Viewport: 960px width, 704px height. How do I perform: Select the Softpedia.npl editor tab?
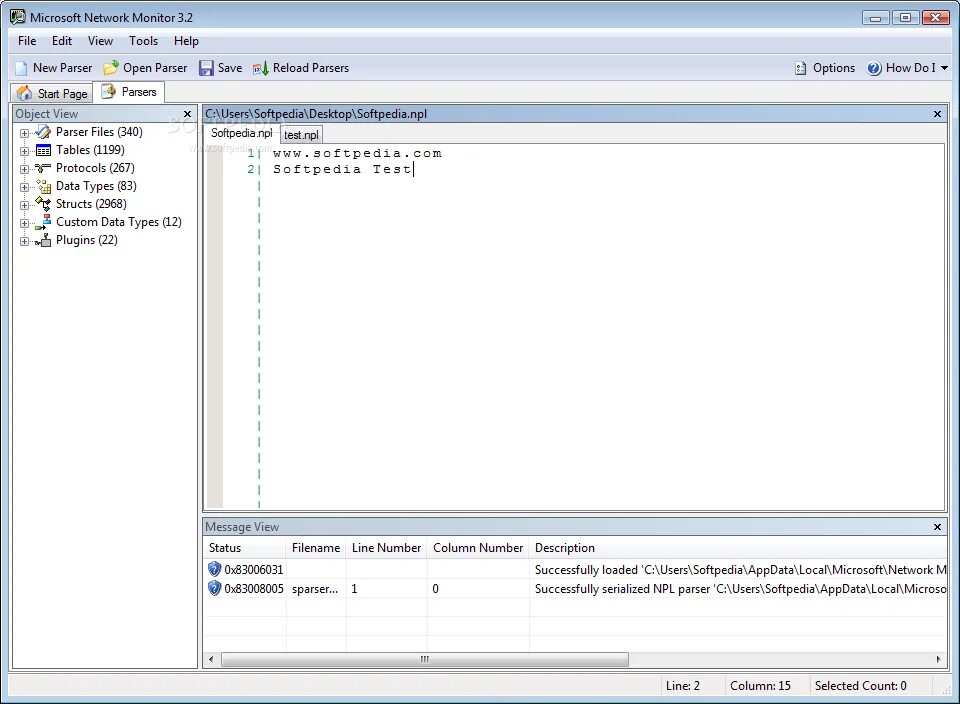coord(242,133)
